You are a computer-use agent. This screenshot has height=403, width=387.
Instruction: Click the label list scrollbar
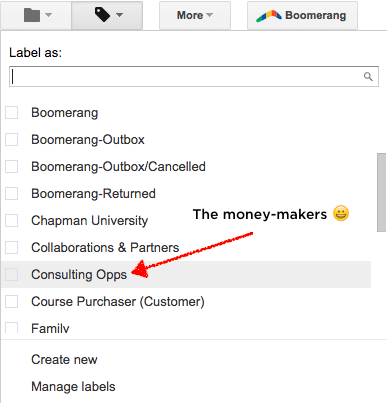point(381,192)
